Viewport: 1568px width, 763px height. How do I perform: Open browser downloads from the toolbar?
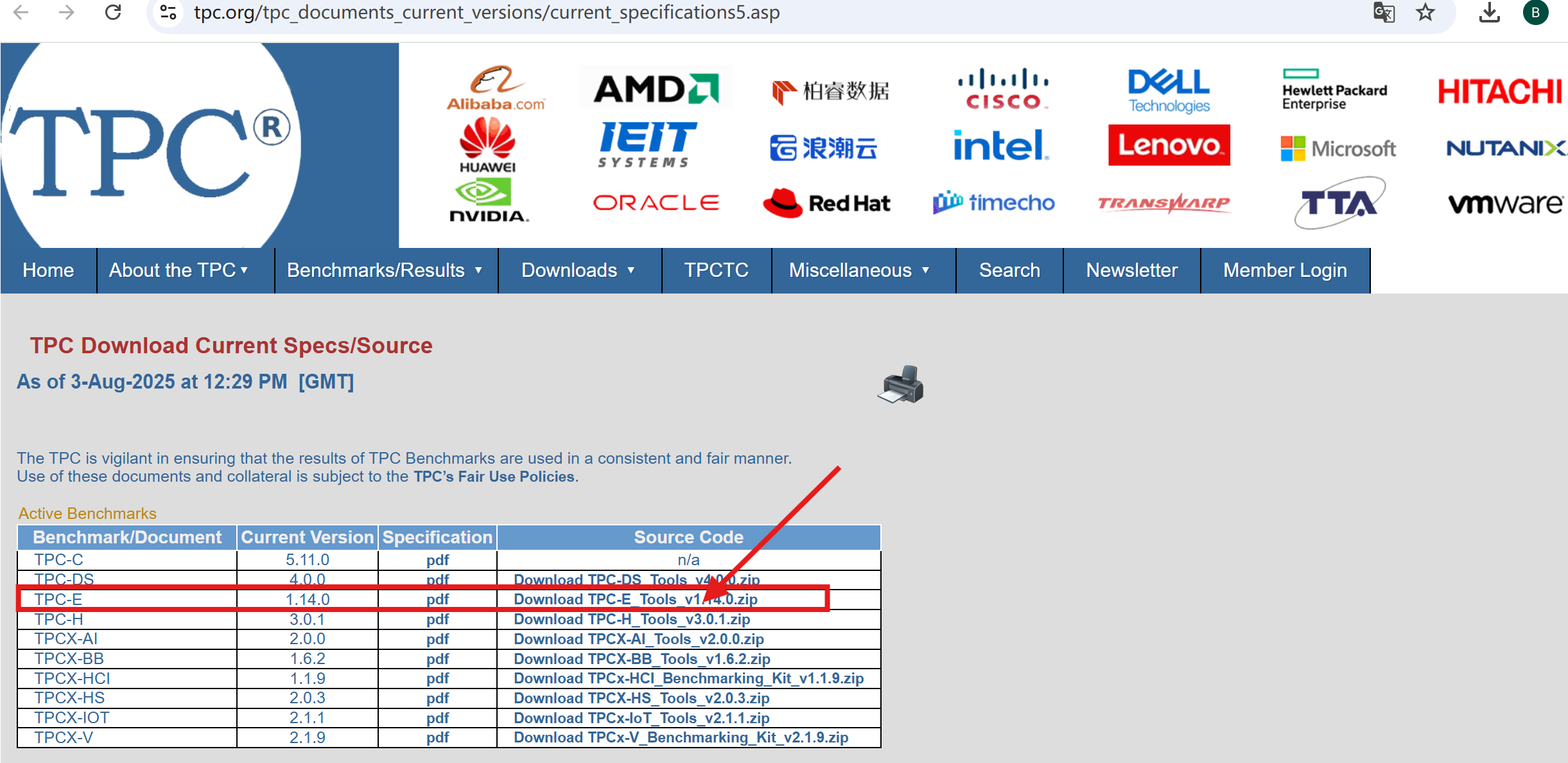click(1490, 12)
